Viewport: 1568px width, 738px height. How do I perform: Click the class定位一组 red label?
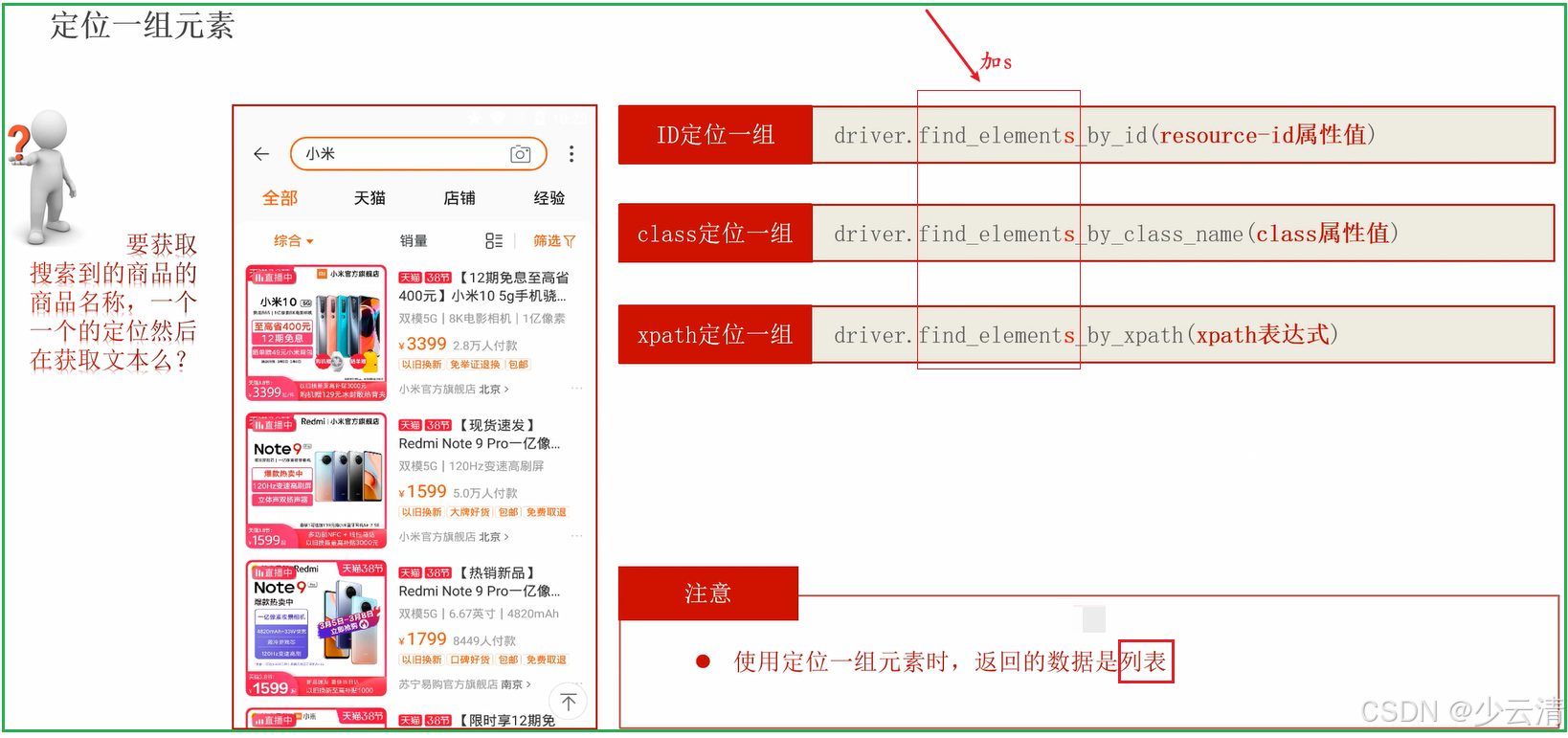(715, 234)
